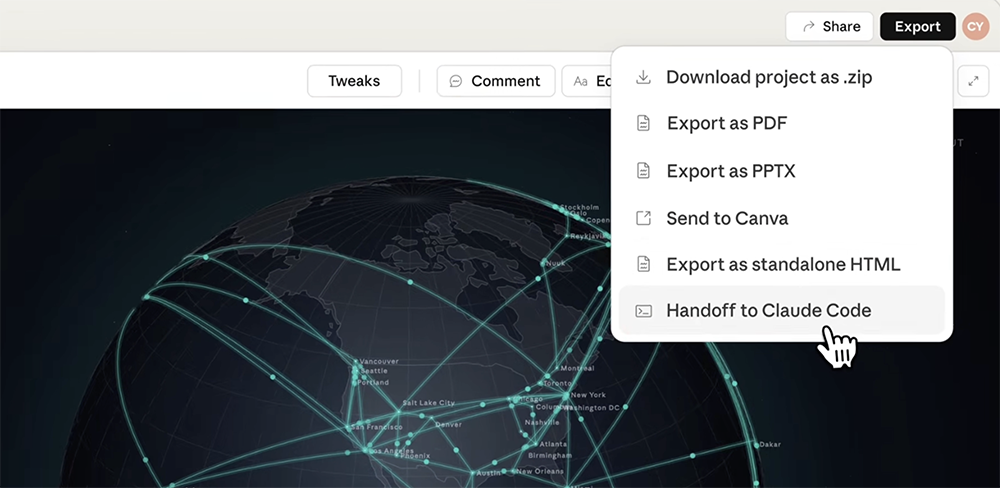Image resolution: width=1000 pixels, height=488 pixels.
Task: Click the document icon beside Export as PDF
Action: tap(644, 124)
